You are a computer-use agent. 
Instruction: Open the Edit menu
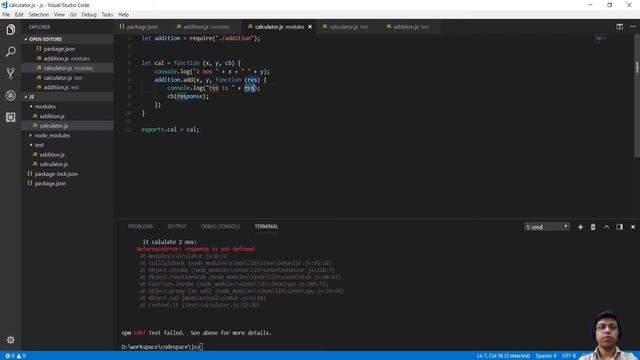point(19,14)
